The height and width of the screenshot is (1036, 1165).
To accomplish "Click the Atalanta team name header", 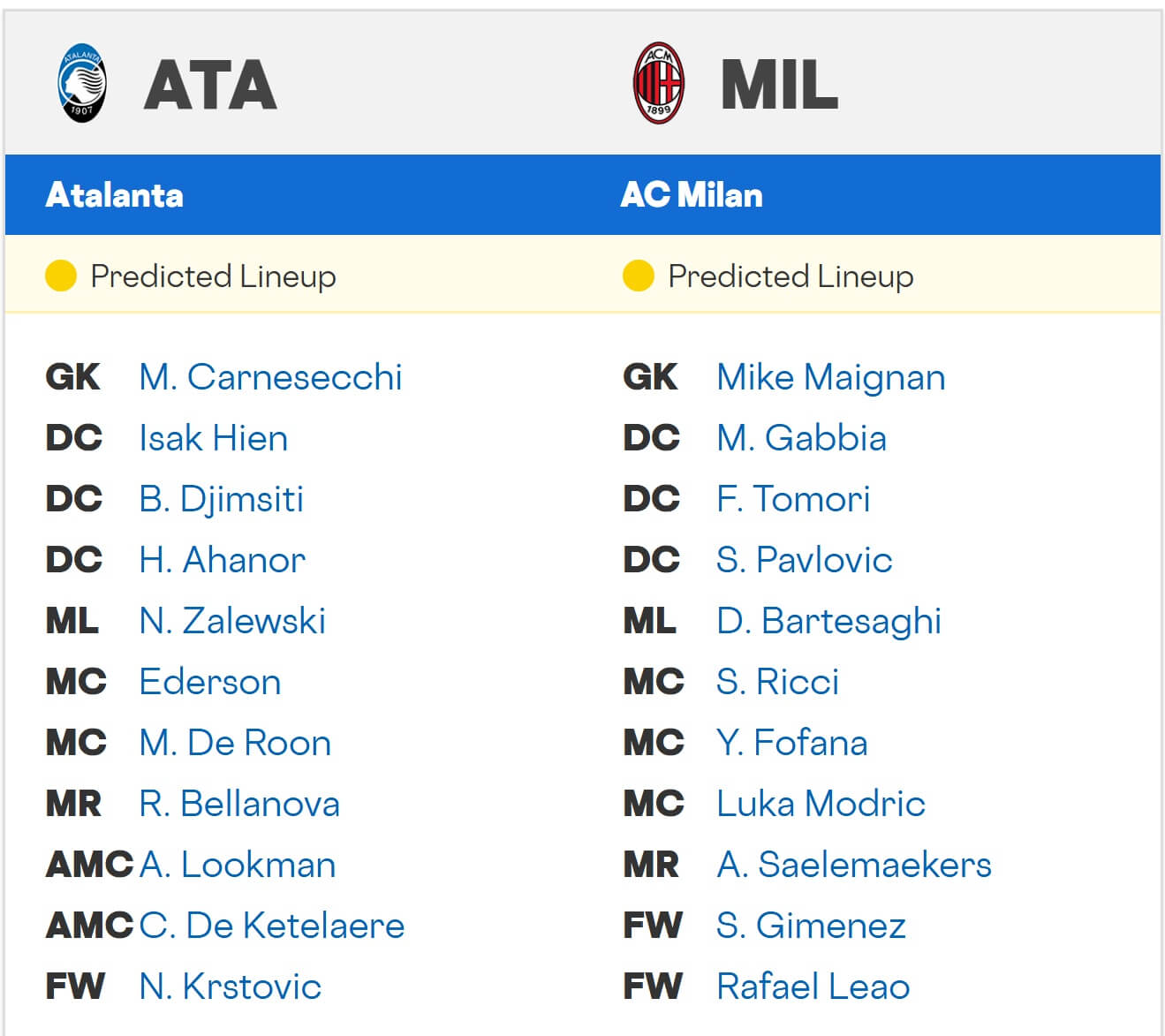I will click(115, 195).
